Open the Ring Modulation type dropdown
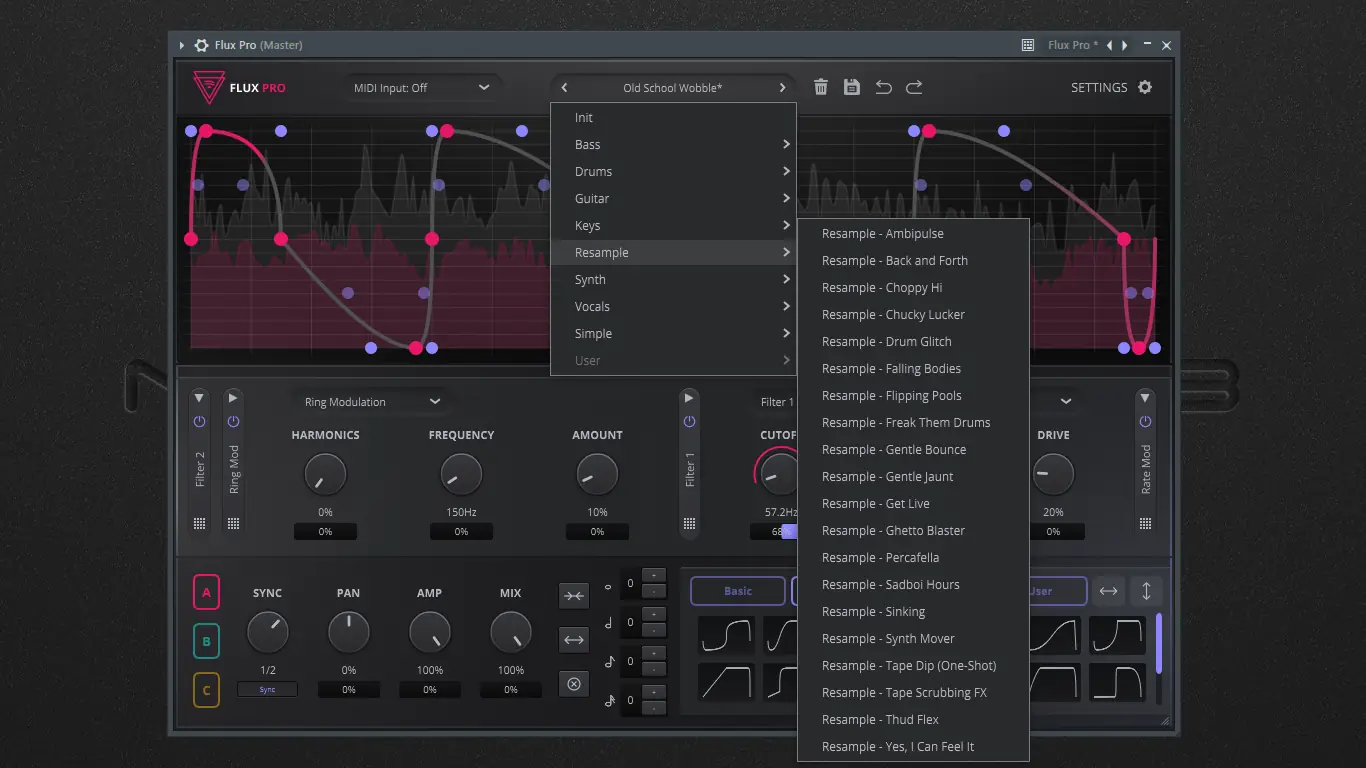The width and height of the screenshot is (1366, 768). [x=372, y=402]
